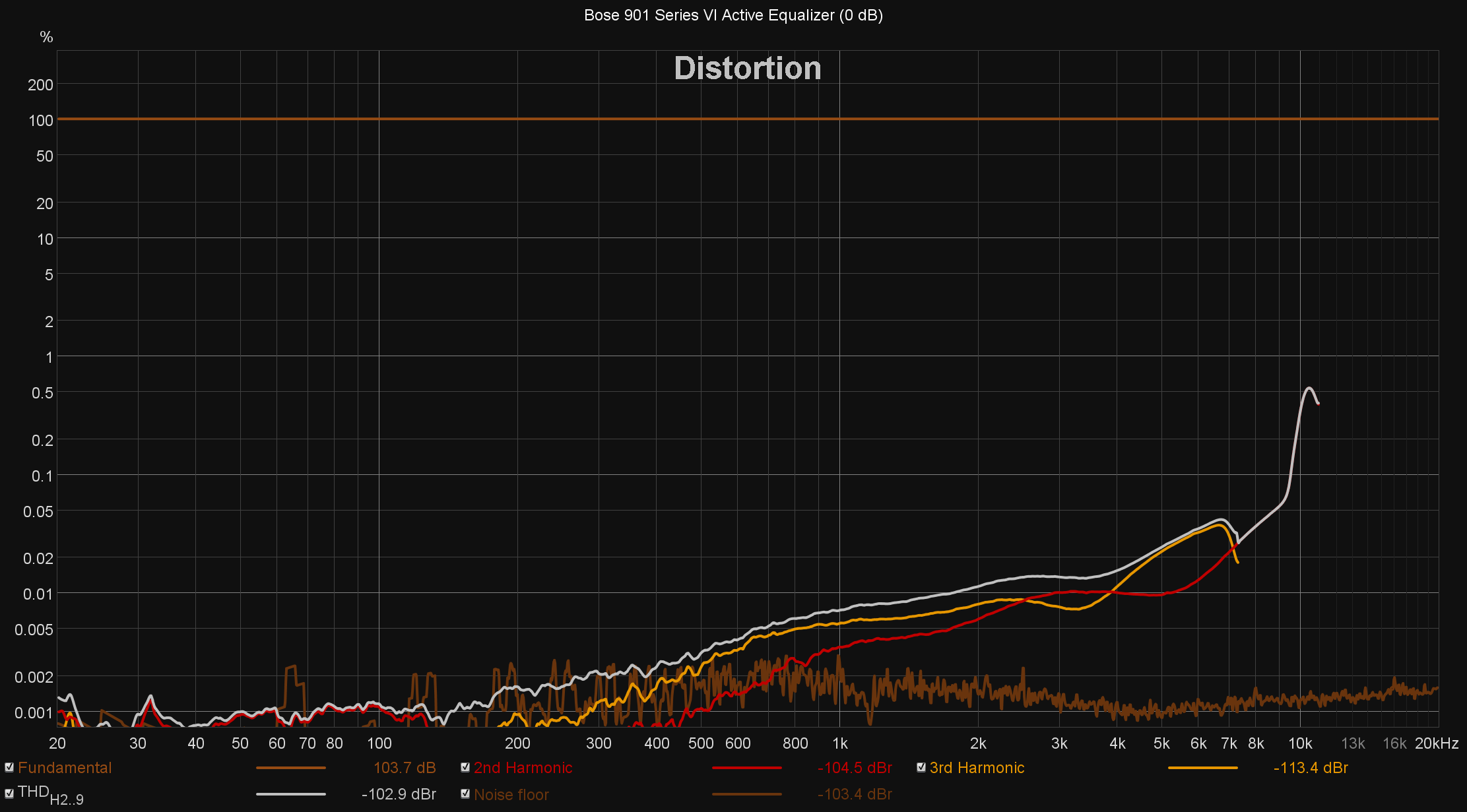The width and height of the screenshot is (1467, 812).
Task: Click the THD white line sample
Action: coord(291,794)
